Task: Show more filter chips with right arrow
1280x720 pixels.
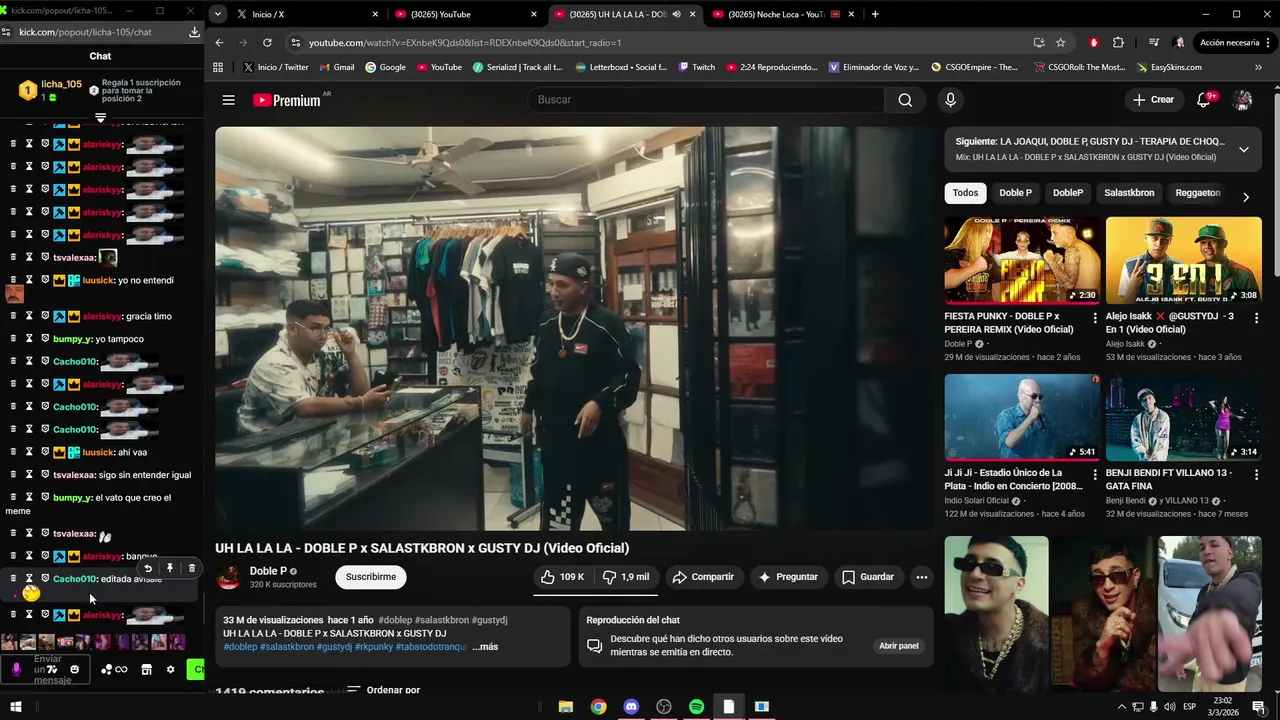Action: (x=1245, y=197)
